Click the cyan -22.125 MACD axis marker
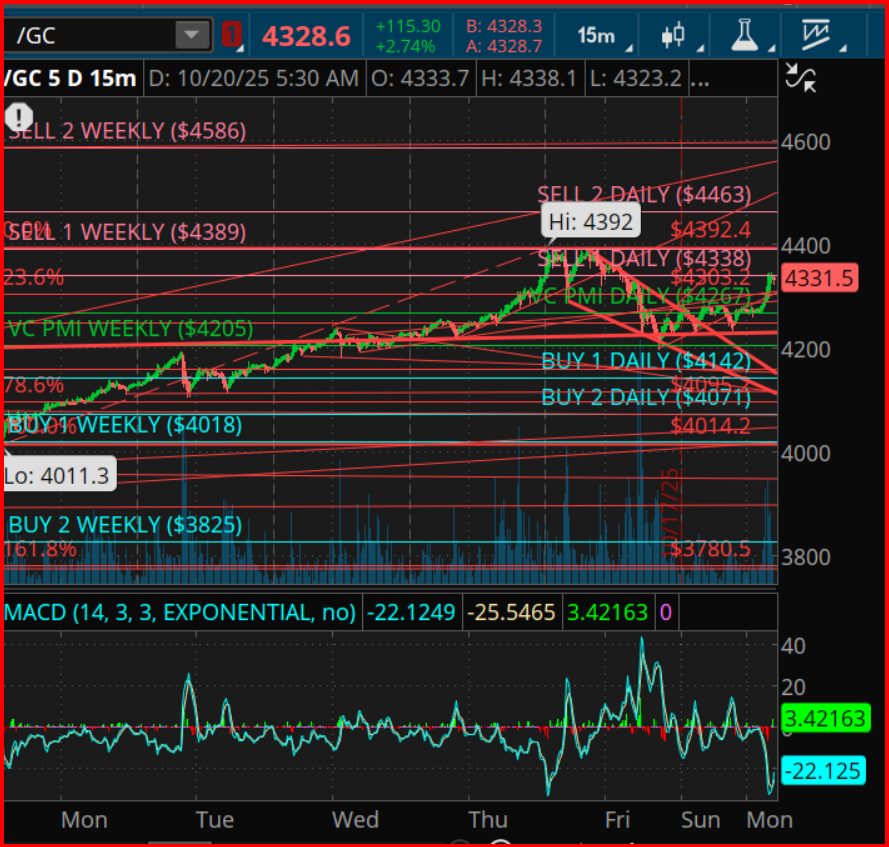 coord(820,771)
